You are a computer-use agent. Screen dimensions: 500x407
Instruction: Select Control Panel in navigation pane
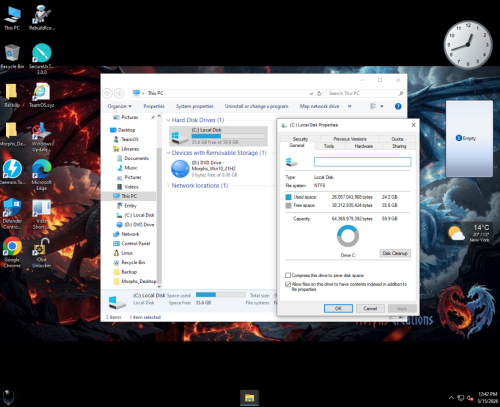(x=136, y=243)
